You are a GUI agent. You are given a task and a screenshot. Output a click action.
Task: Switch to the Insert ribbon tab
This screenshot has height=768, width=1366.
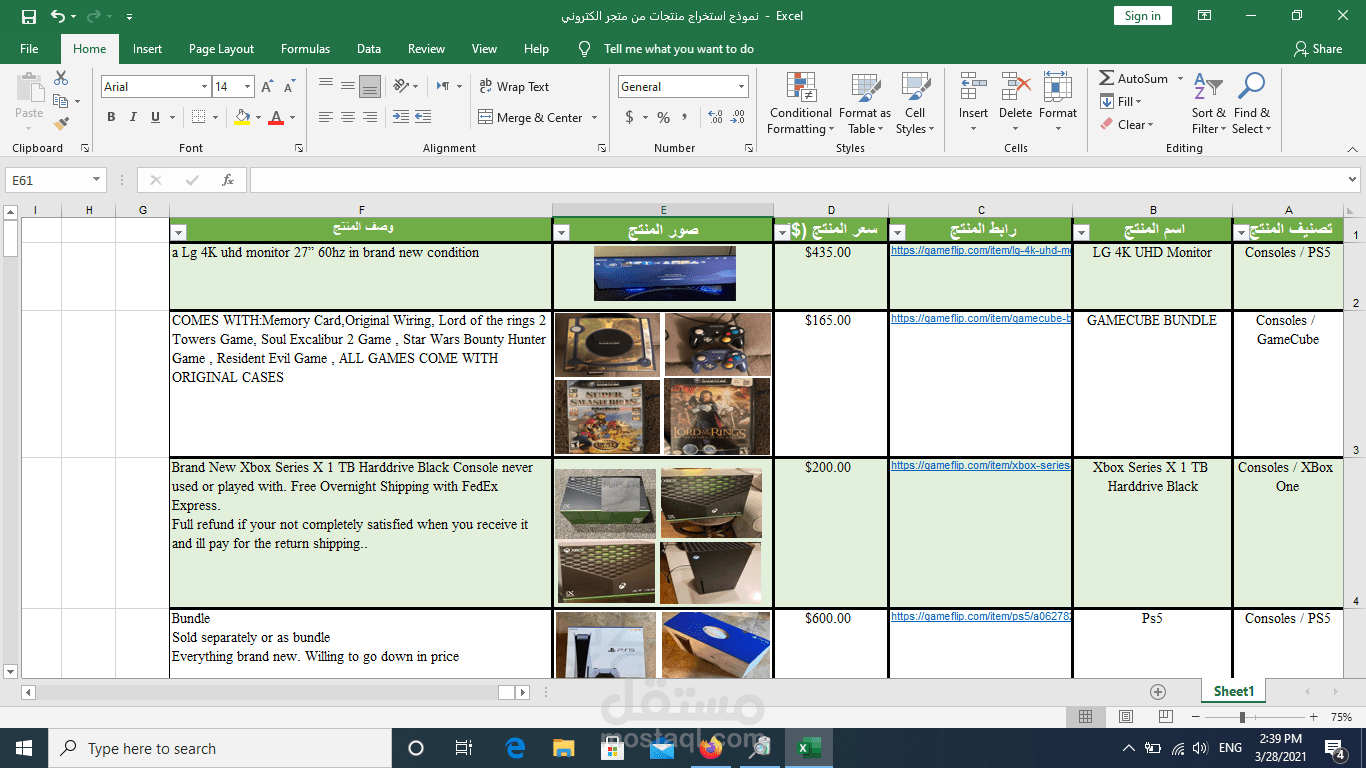147,49
